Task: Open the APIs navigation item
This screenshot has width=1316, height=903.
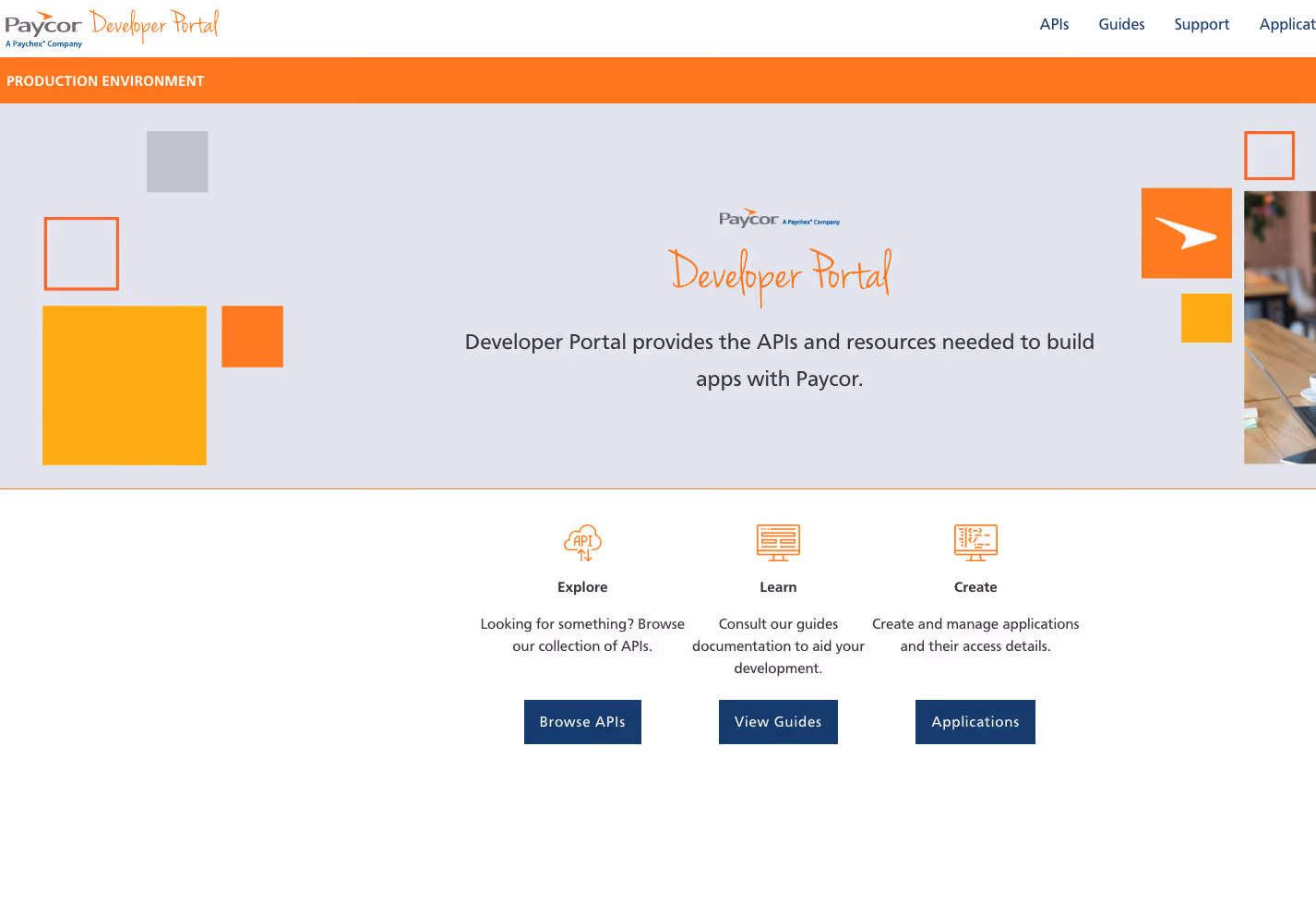Action: [1054, 24]
